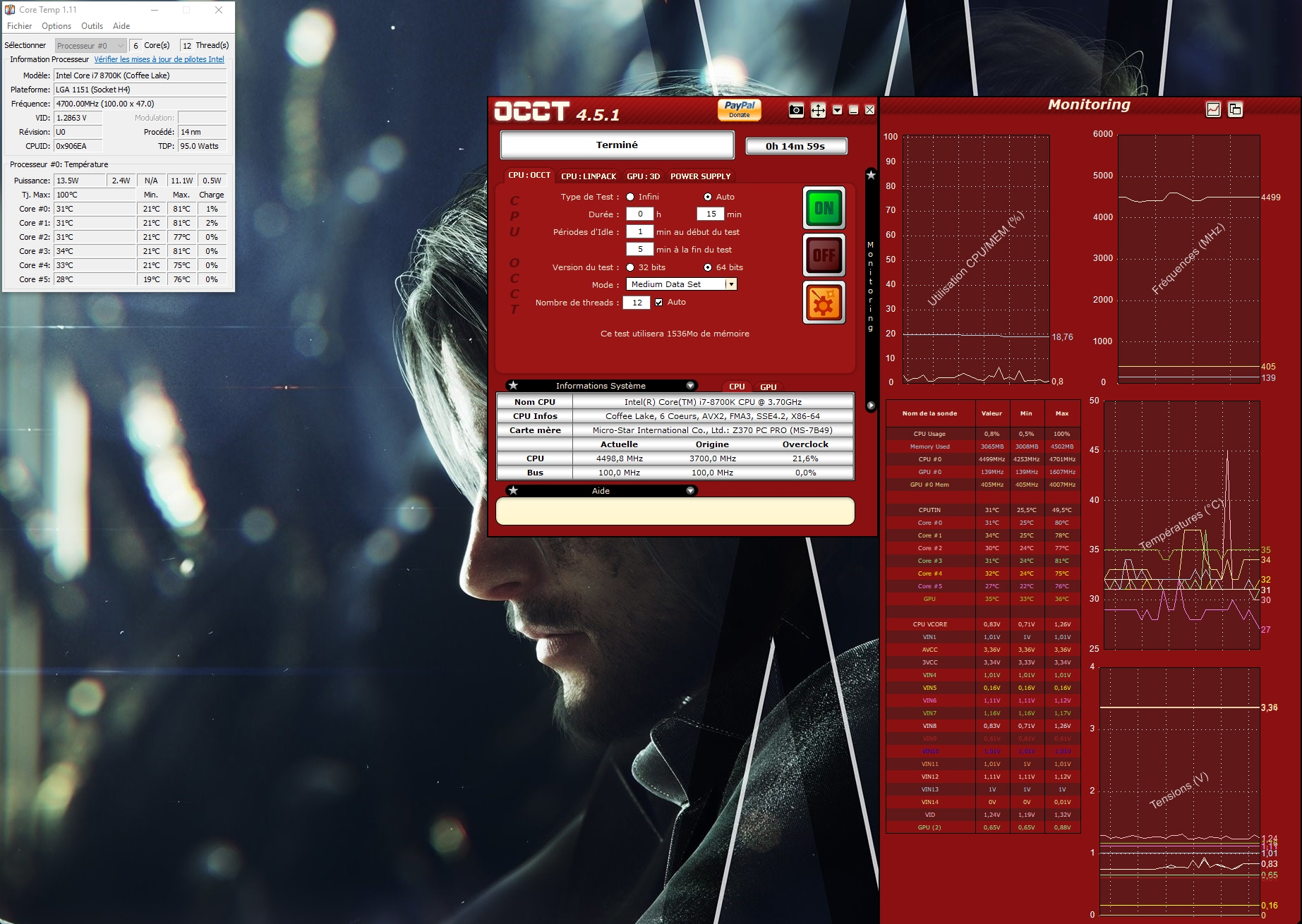The height and width of the screenshot is (924, 1302).
Task: Expand the Aide section arrow
Action: [x=690, y=490]
